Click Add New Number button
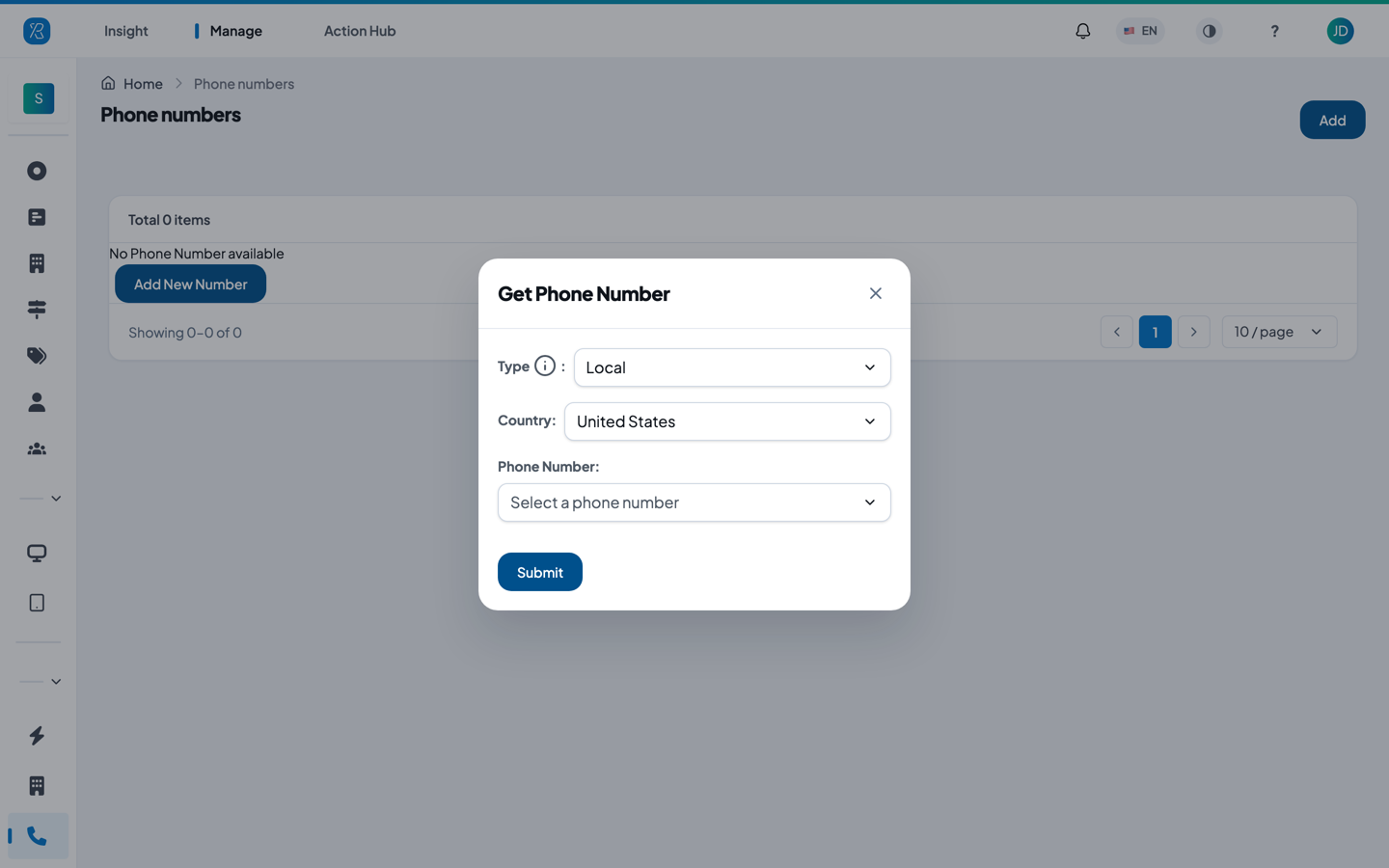This screenshot has height=868, width=1389. [x=191, y=285]
